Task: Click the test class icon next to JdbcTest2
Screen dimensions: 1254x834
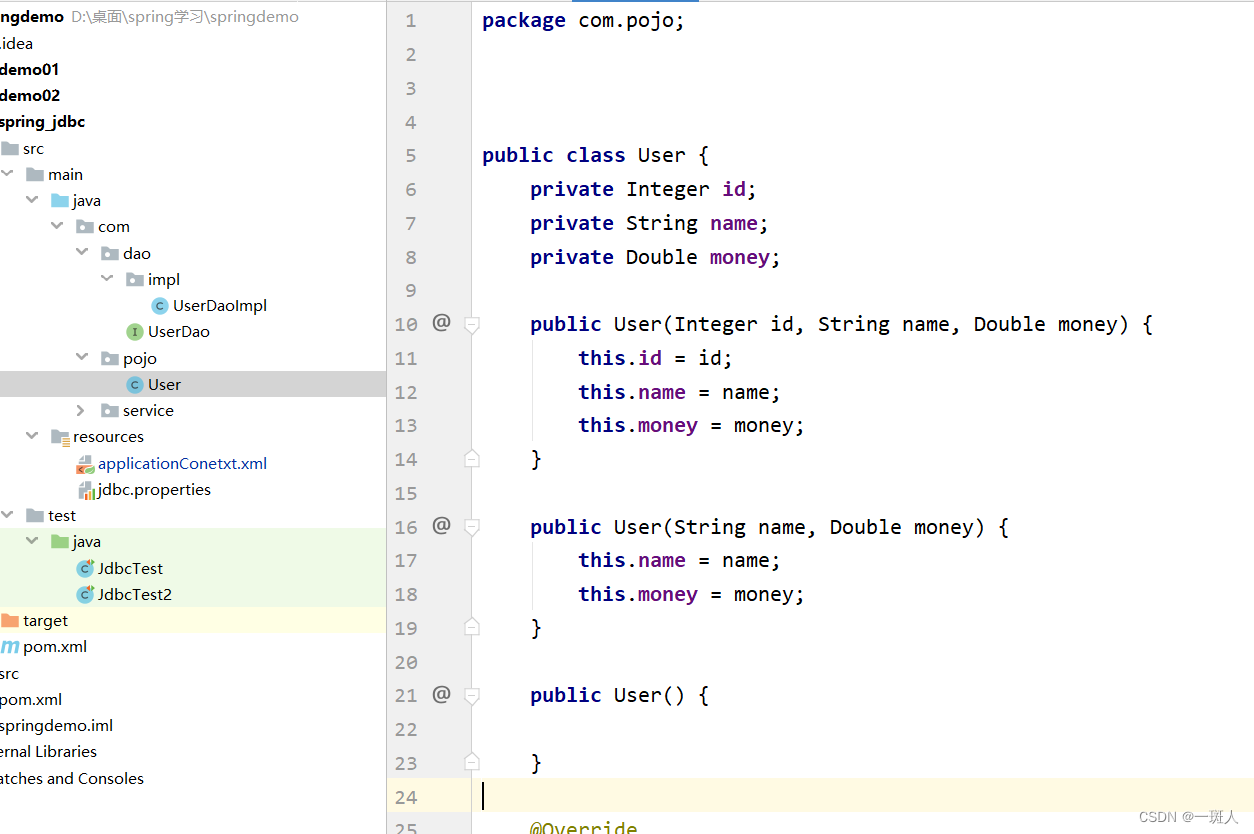Action: [85, 594]
